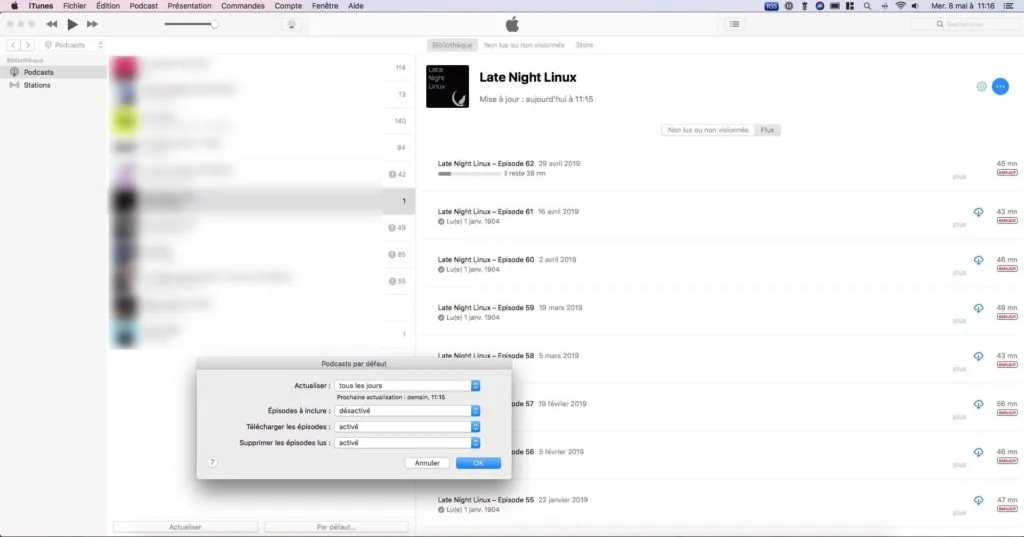
Task: Go back with the left chevron
Action: 13,45
